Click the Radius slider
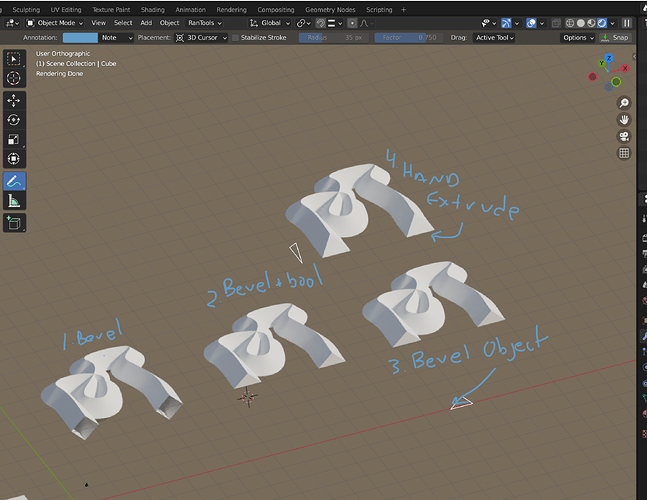Viewport: 647px width, 500px height. coord(335,38)
